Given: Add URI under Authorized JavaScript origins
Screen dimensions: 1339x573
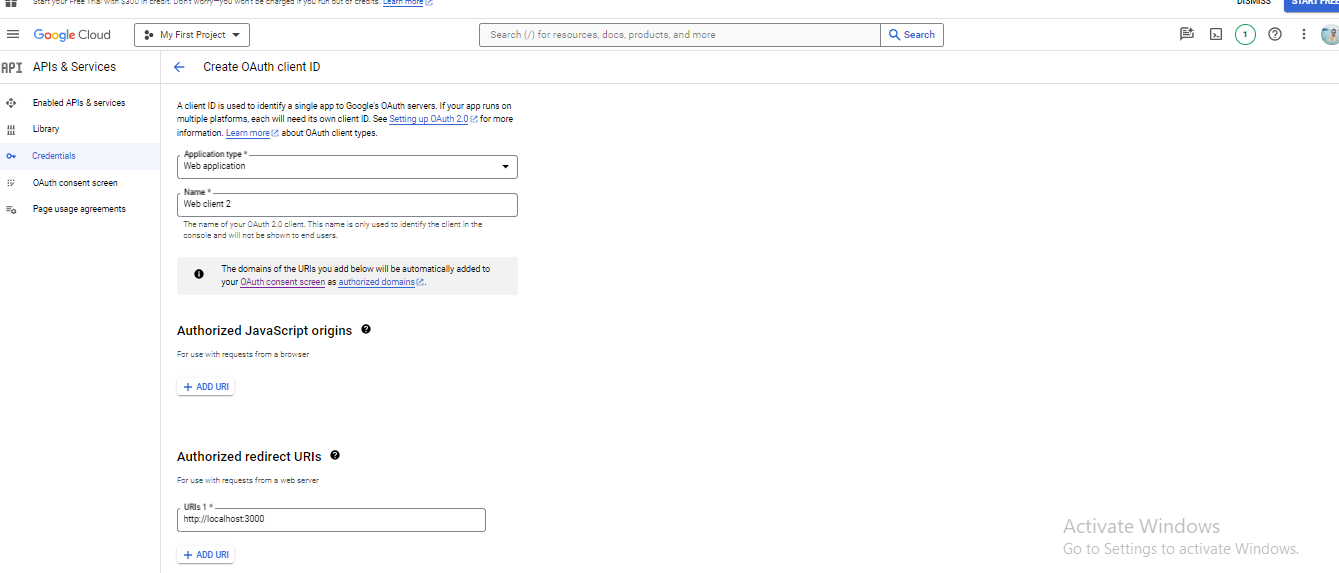Looking at the screenshot, I should pos(206,387).
